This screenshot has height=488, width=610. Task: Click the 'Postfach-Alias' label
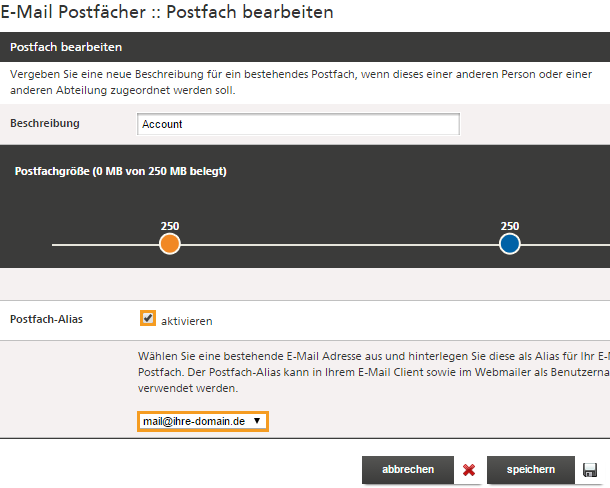click(46, 319)
